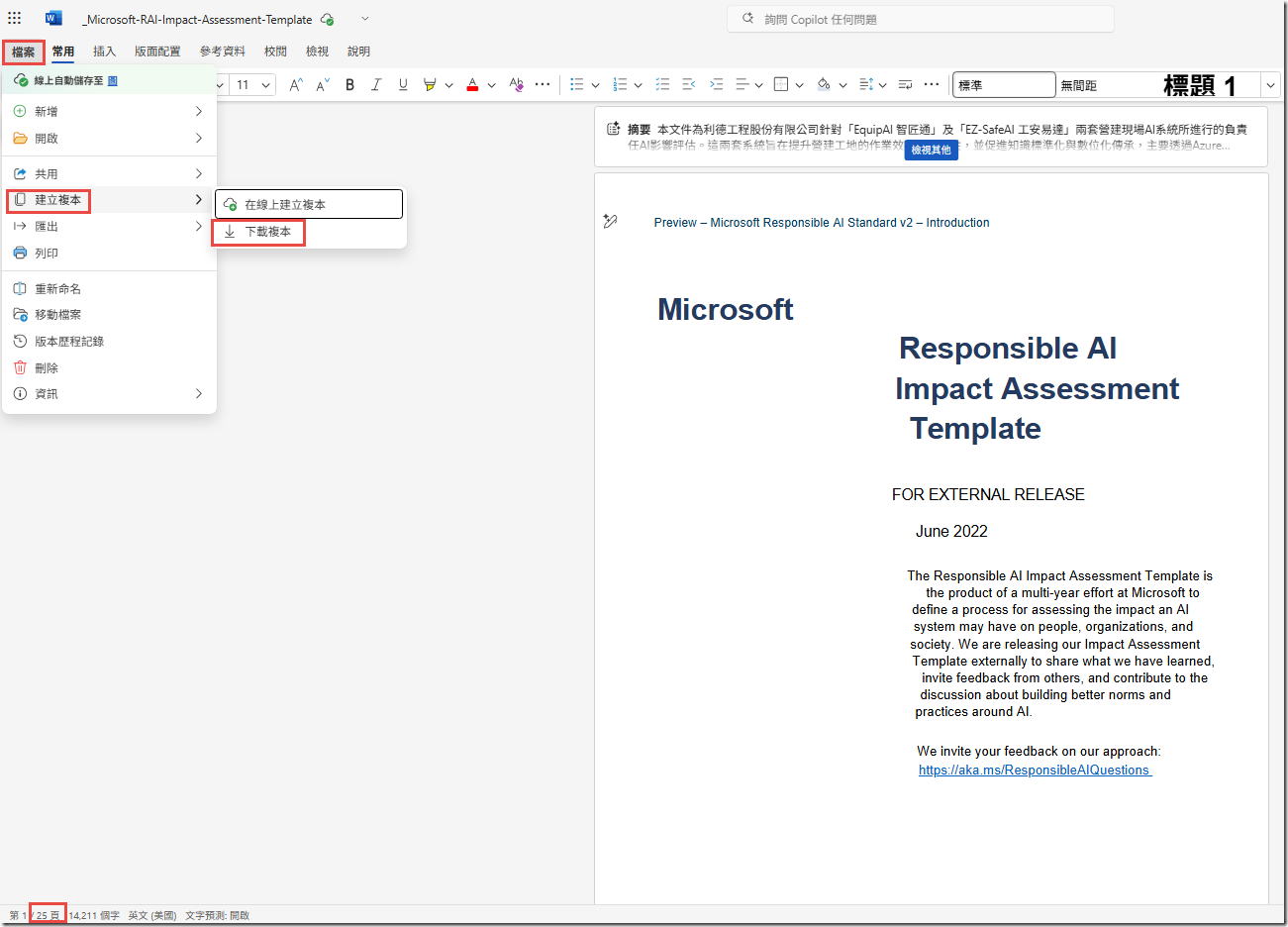The image size is (1288, 927).
Task: Open the app launcher grid icon
Action: coord(15,18)
